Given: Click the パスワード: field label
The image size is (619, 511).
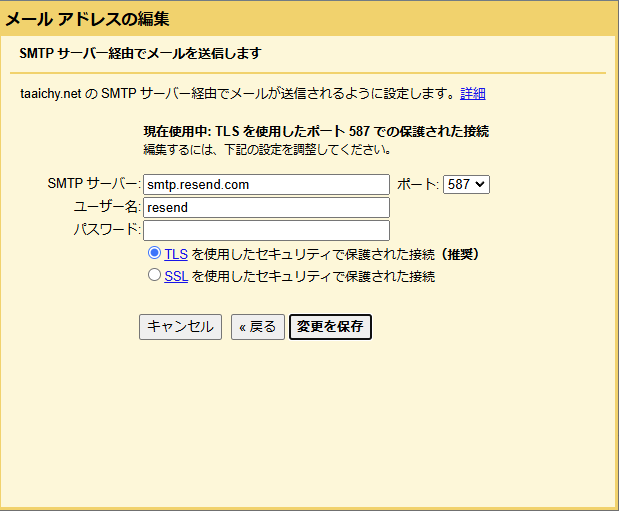Looking at the screenshot, I should [107, 231].
